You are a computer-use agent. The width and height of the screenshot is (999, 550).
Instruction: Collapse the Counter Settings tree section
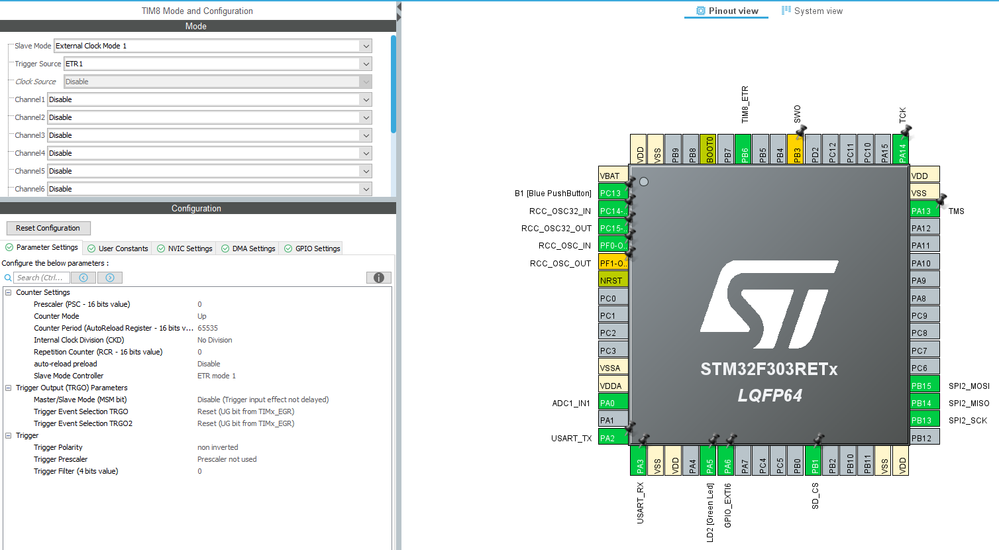(8, 292)
